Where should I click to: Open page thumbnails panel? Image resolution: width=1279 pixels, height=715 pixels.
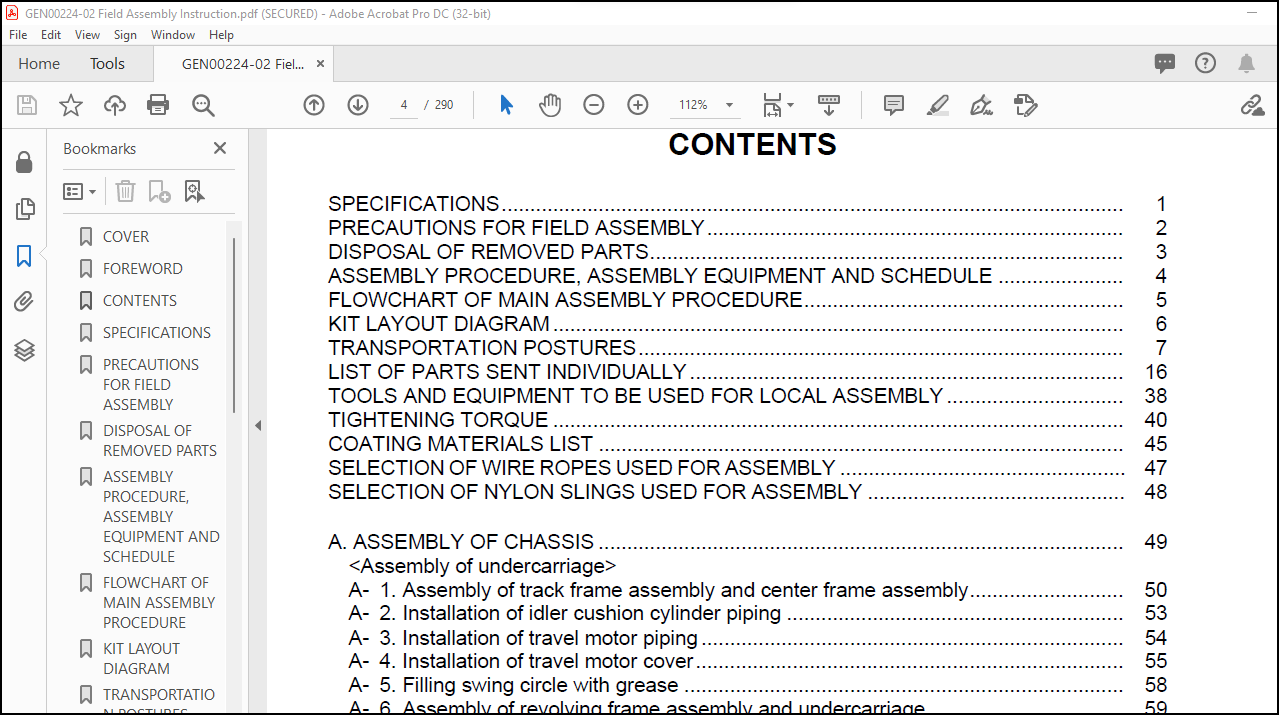[24, 209]
